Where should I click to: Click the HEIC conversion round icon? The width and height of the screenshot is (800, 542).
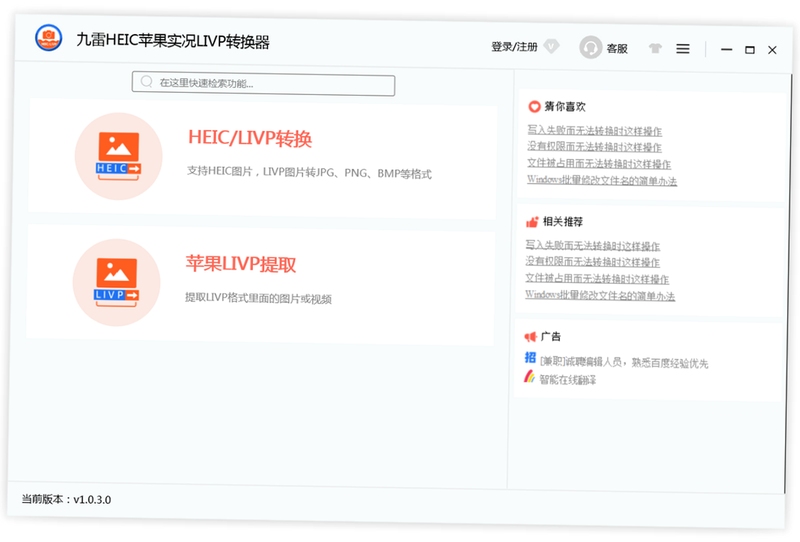(118, 156)
